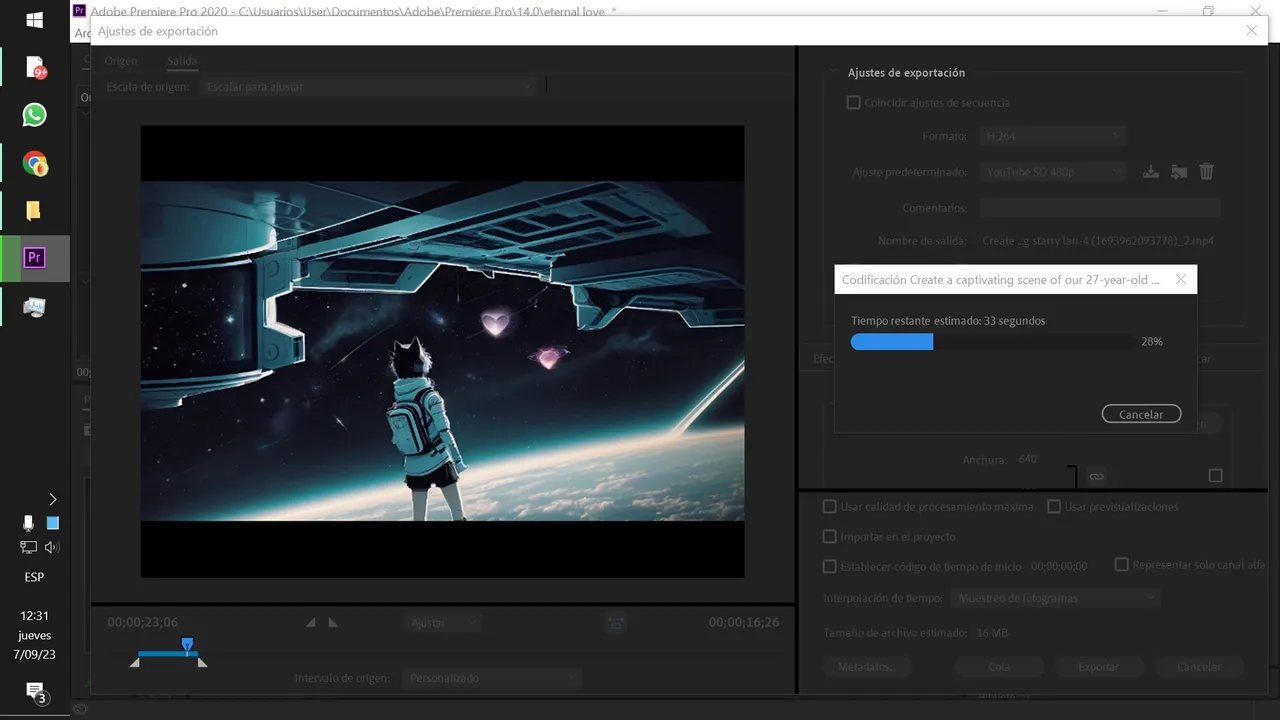Open the Ajustar zoom dropdown
This screenshot has width=1280, height=720.
443,623
